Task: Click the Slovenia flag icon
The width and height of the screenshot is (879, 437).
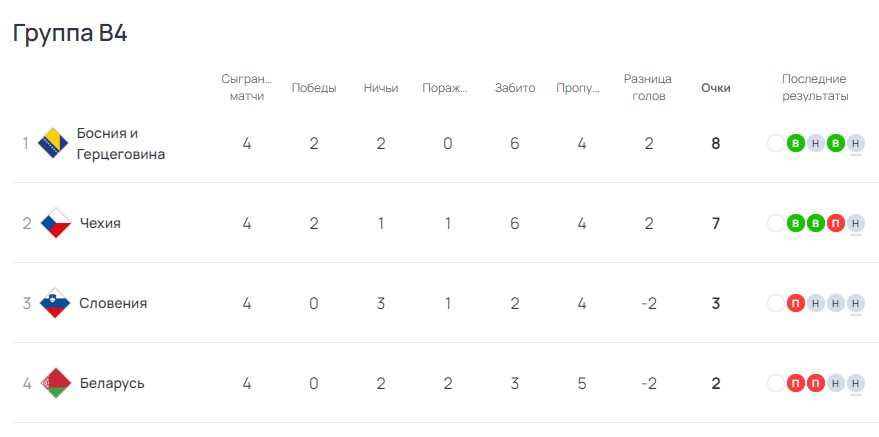Action: pyautogui.click(x=55, y=303)
